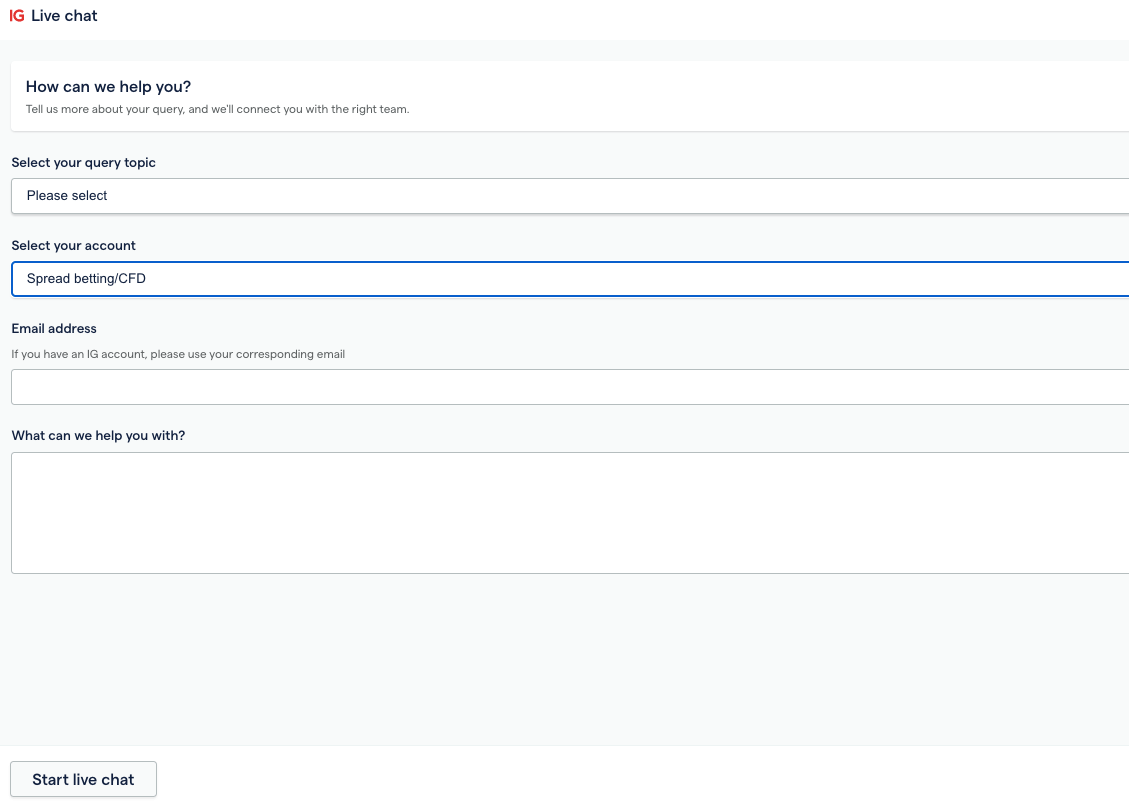Click the 'What can we help you with?' label
Viewport: 1129px width, 802px height.
(98, 436)
